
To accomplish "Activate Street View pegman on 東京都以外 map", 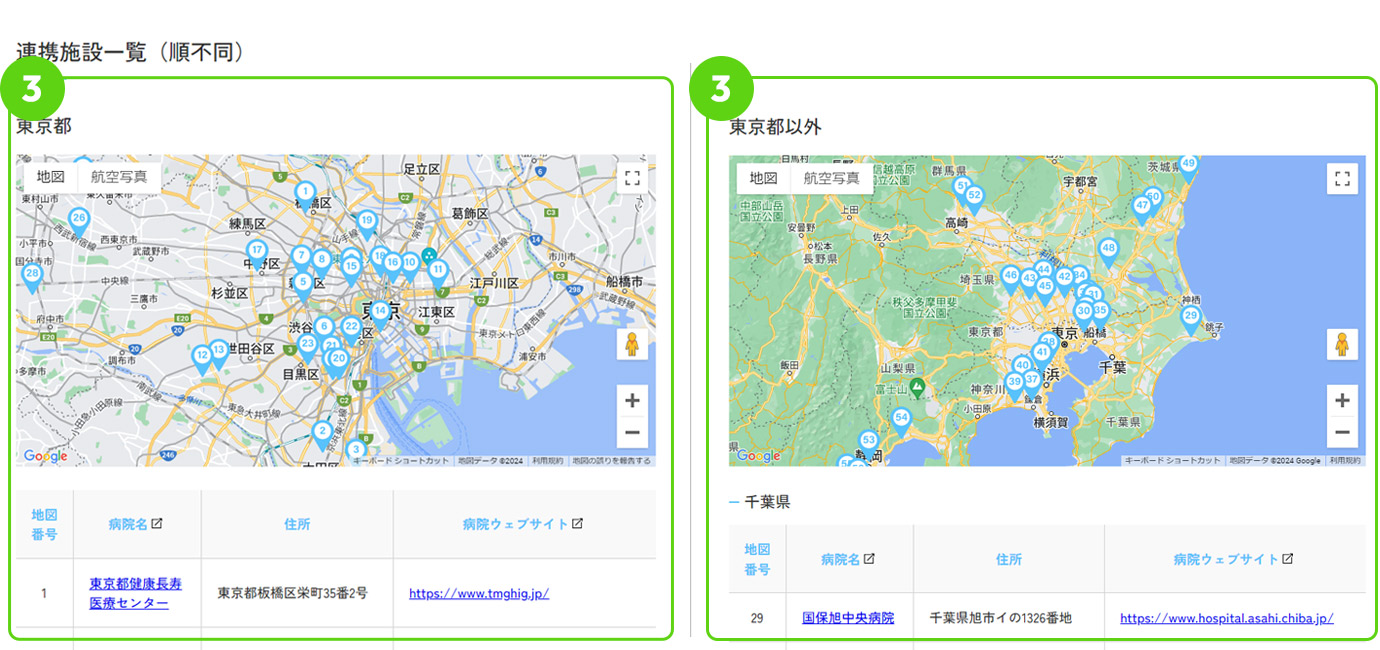I will [x=1341, y=344].
